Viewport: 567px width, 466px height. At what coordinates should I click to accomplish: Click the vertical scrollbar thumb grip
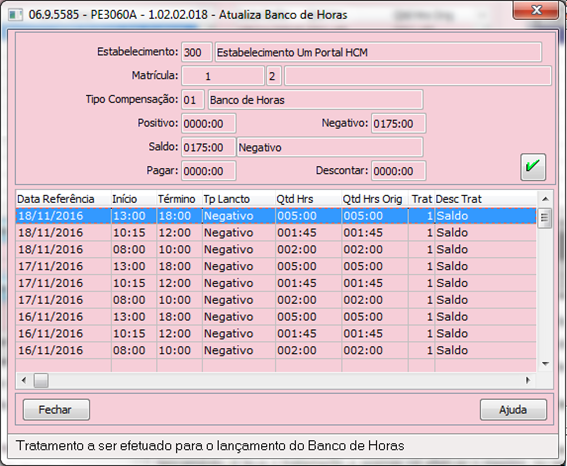545,218
